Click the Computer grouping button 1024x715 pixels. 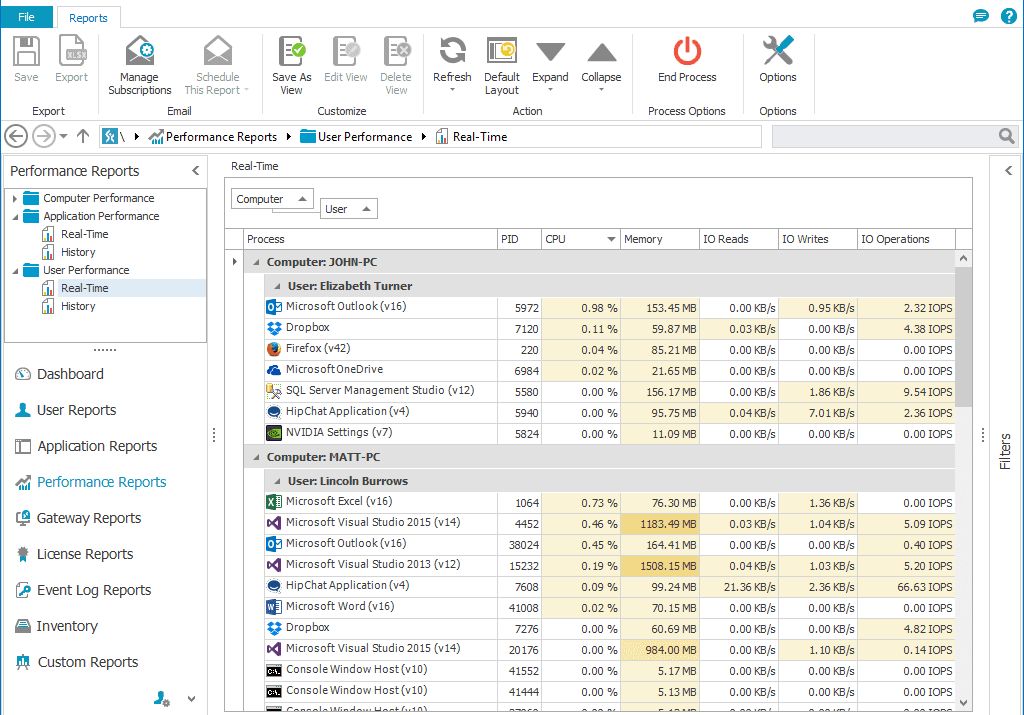272,199
